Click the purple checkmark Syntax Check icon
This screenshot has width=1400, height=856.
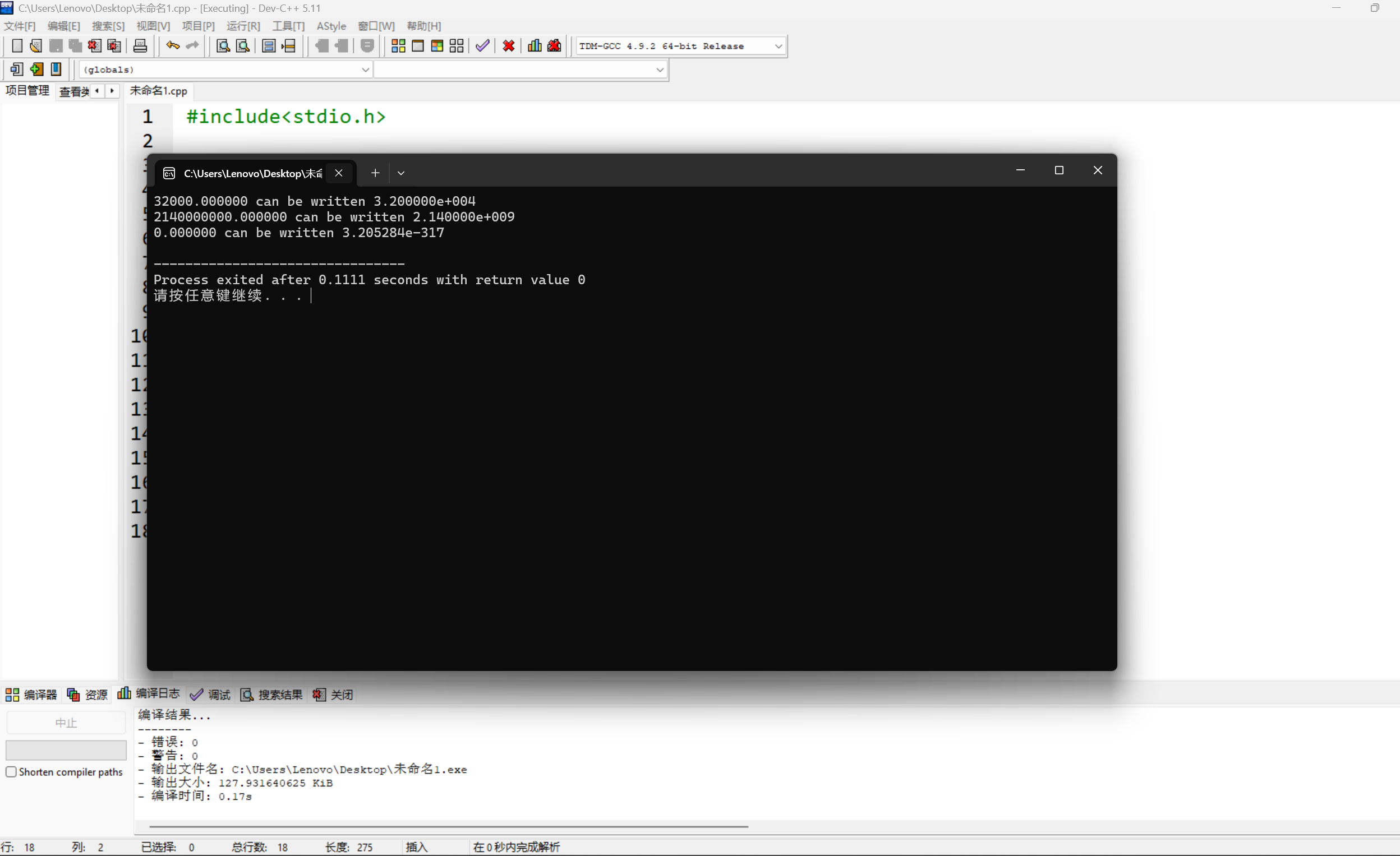[x=482, y=46]
